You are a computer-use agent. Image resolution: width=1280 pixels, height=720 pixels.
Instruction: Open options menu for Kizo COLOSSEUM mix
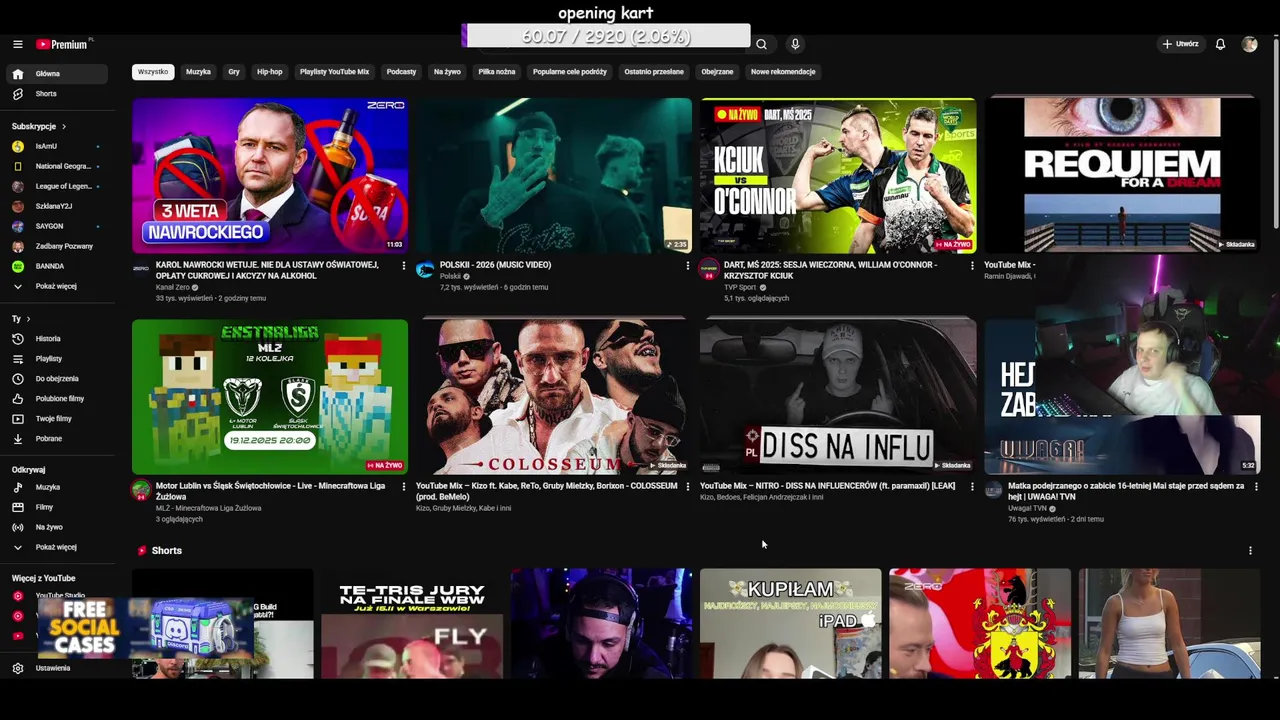point(687,487)
